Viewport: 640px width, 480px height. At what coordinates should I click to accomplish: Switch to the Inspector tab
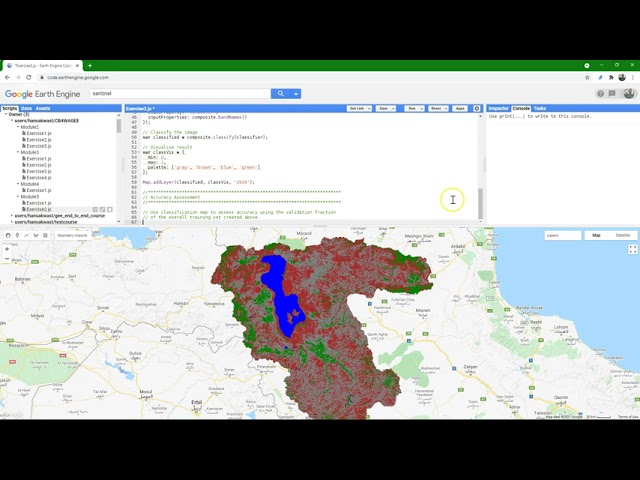click(x=498, y=108)
